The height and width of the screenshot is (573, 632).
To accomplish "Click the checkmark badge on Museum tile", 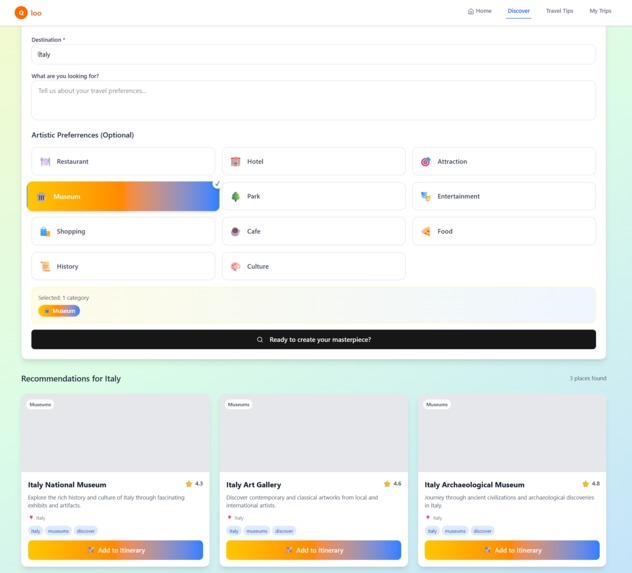I will [217, 183].
